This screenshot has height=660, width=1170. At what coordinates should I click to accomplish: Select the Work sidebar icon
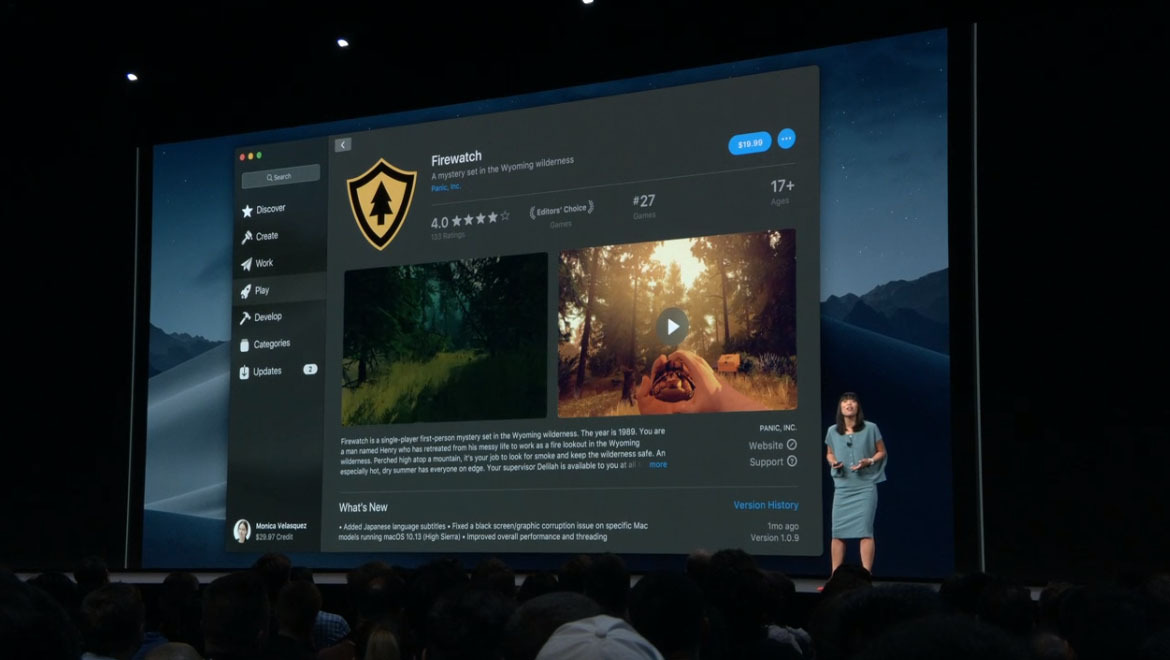click(x=246, y=262)
